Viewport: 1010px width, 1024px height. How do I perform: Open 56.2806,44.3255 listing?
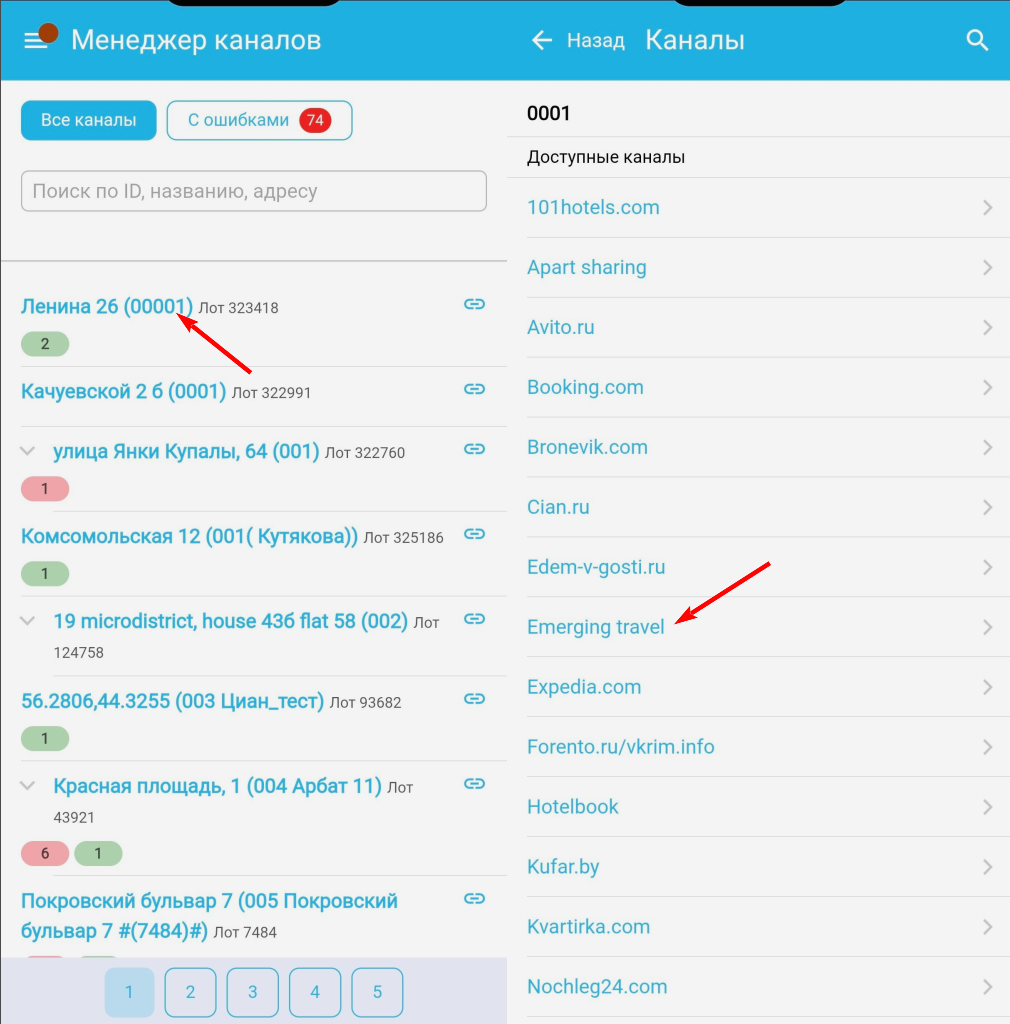(x=172, y=701)
